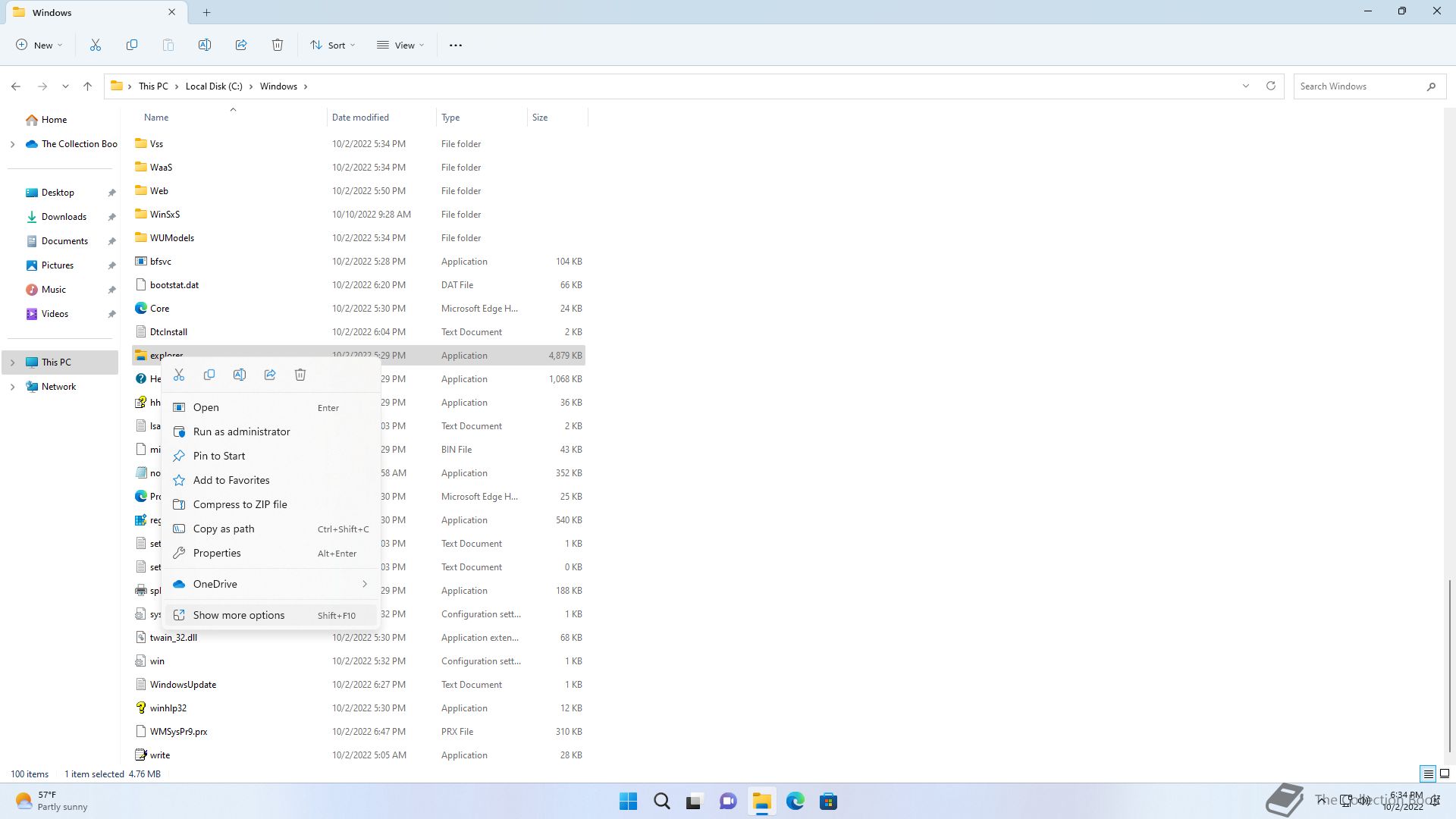Choose Open from context menu
The width and height of the screenshot is (1456, 819).
pyautogui.click(x=271, y=407)
